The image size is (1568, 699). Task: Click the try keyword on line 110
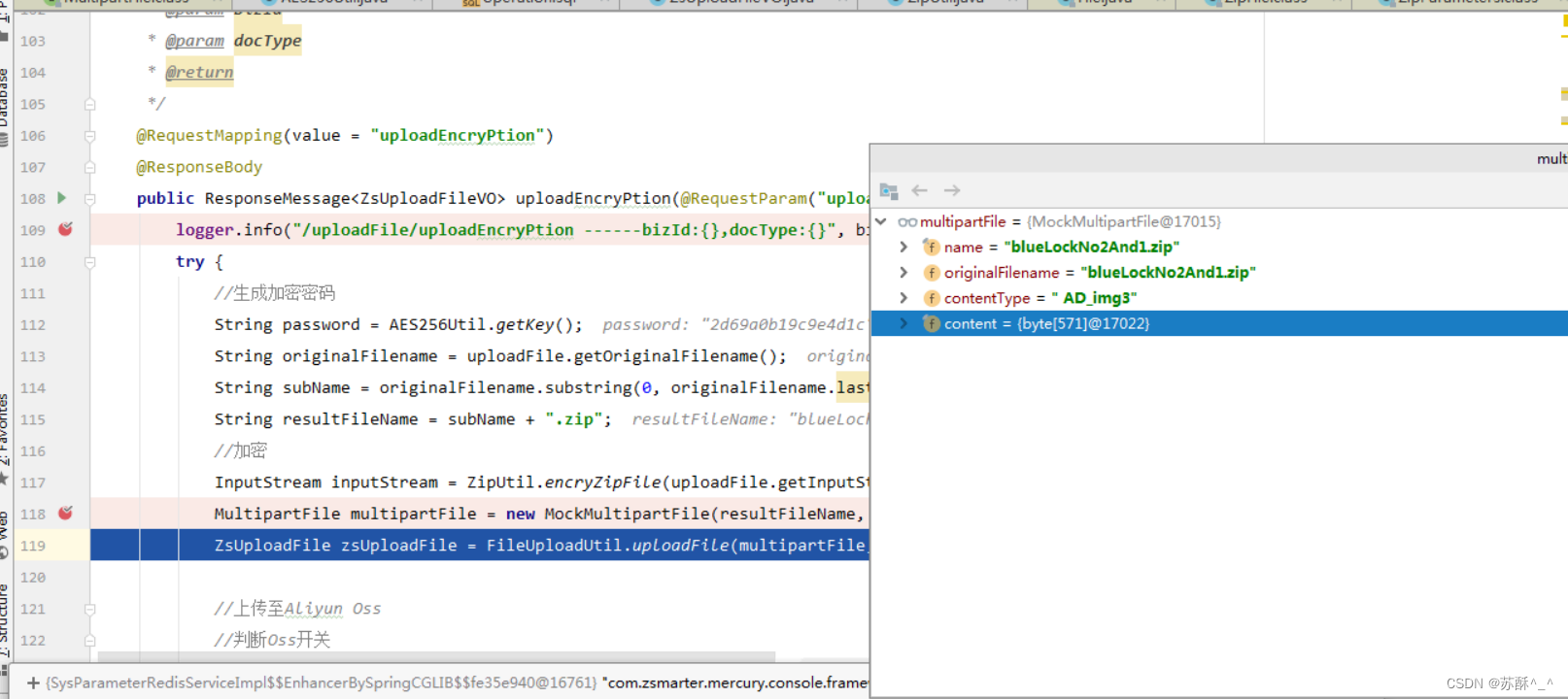(189, 261)
